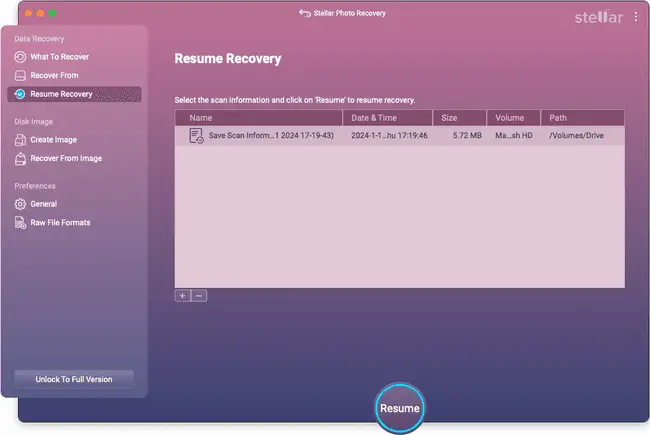650x435 pixels.
Task: Click path cell '/Volumes/Drive'
Action: (576, 136)
